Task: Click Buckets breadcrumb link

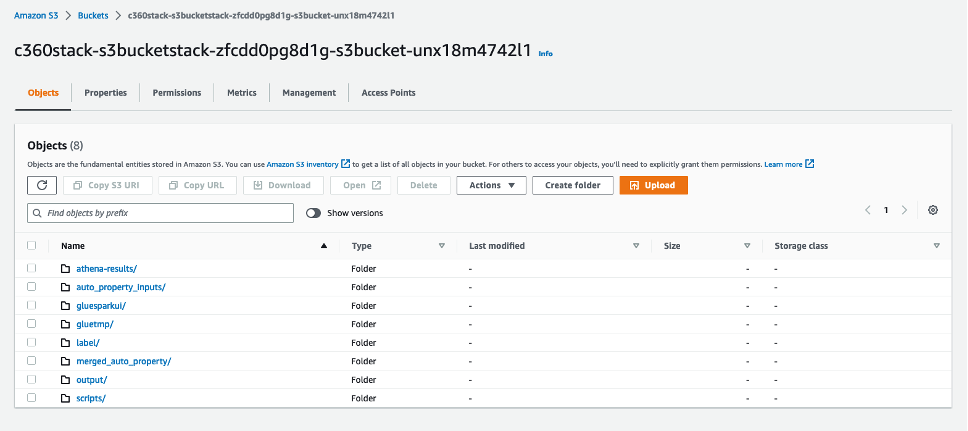Action: tap(93, 15)
